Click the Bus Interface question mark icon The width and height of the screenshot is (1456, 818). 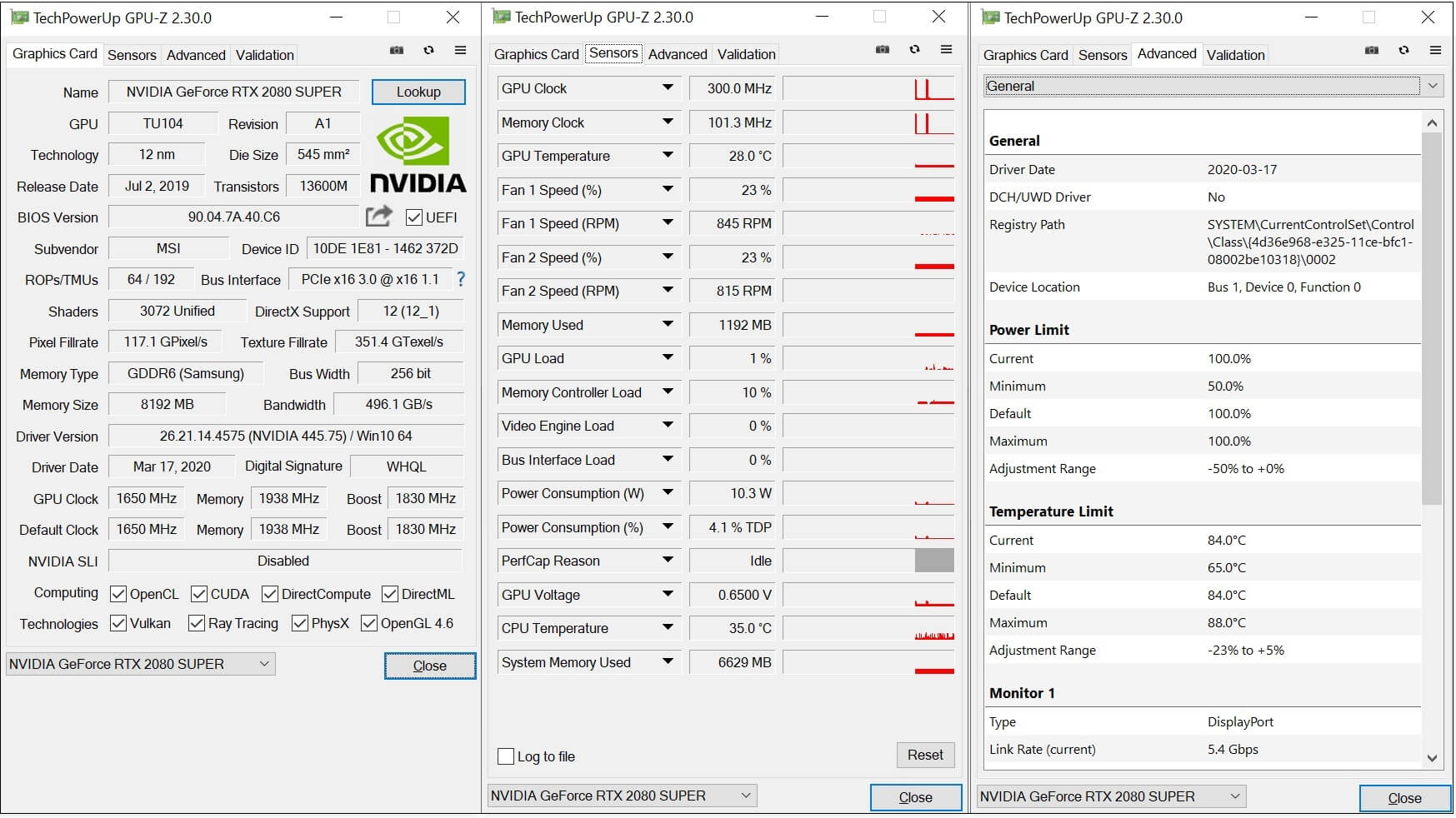461,280
